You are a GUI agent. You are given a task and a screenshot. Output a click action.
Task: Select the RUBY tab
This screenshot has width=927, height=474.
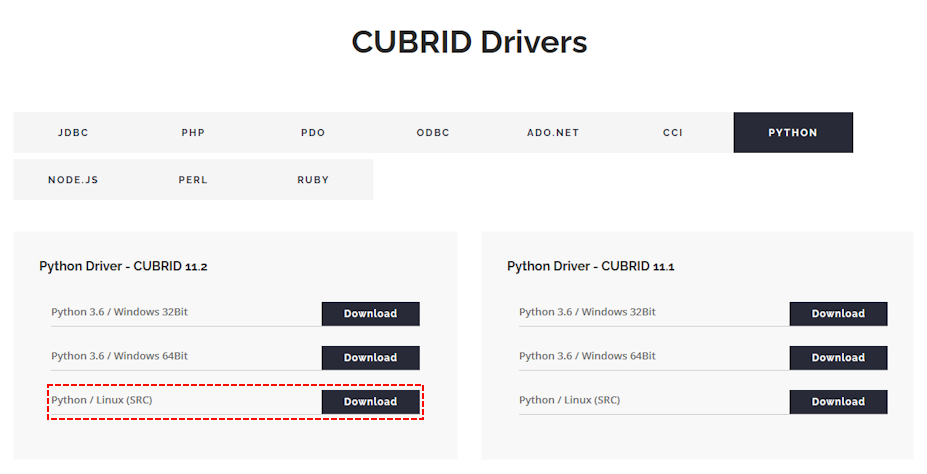click(313, 180)
